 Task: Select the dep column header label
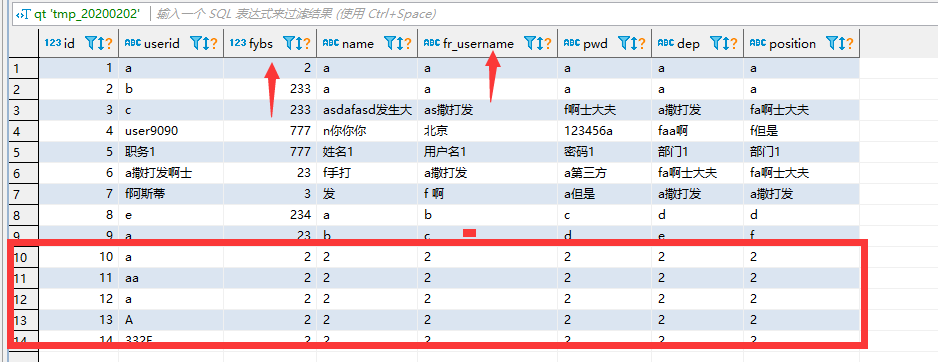[x=689, y=44]
